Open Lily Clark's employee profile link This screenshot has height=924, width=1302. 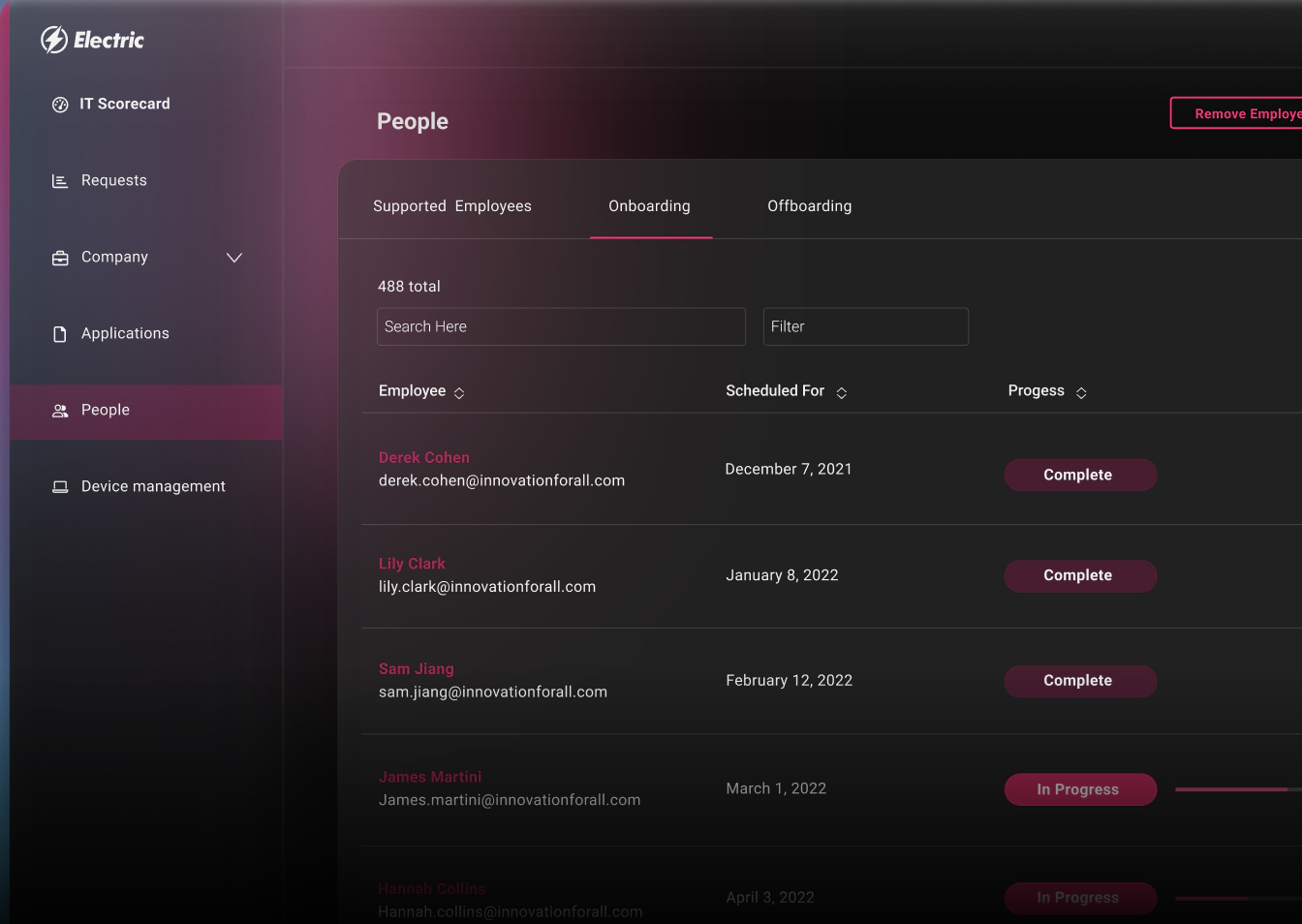[412, 564]
